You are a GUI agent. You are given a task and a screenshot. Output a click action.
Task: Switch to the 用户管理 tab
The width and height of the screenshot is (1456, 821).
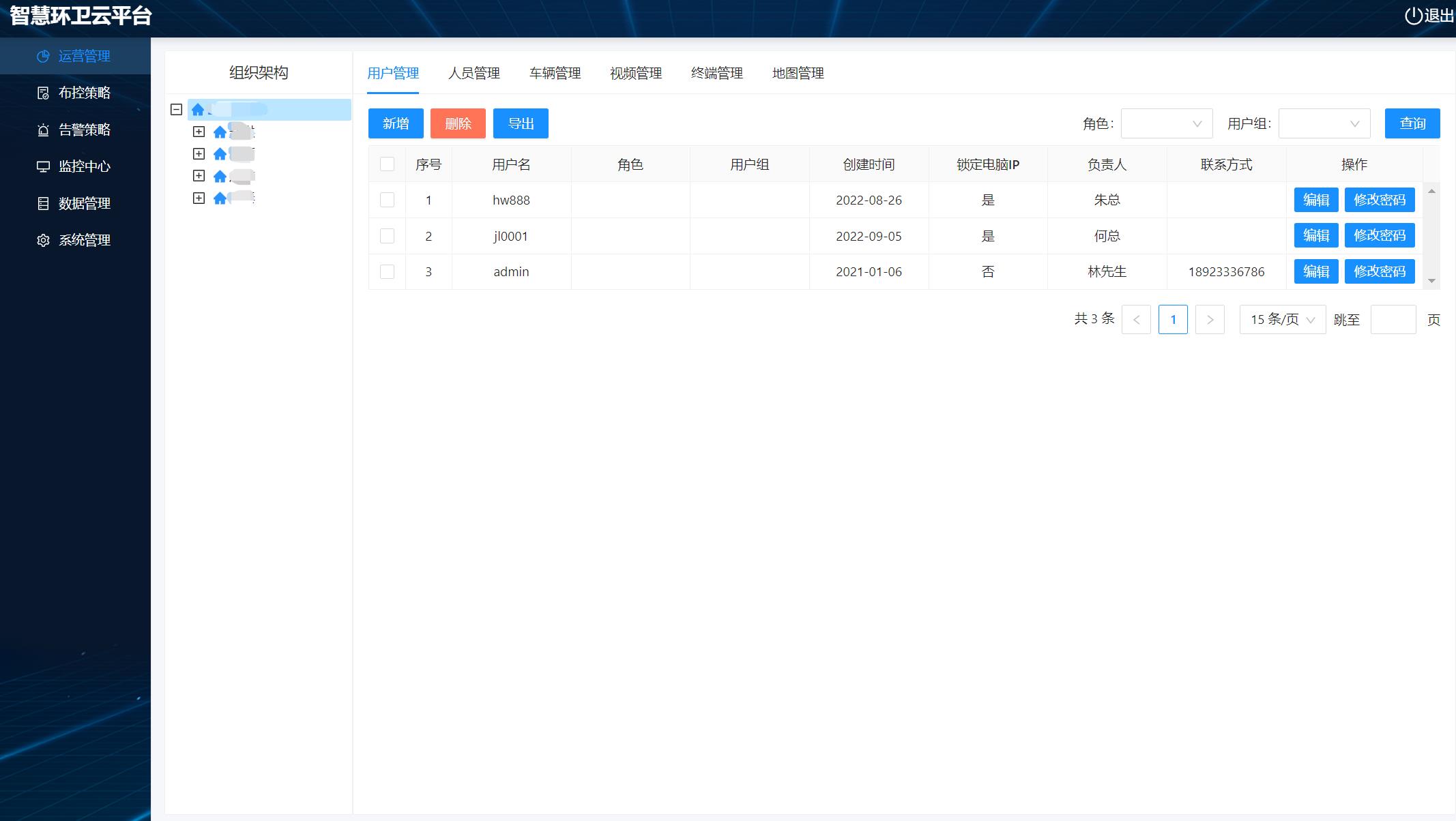tap(393, 73)
